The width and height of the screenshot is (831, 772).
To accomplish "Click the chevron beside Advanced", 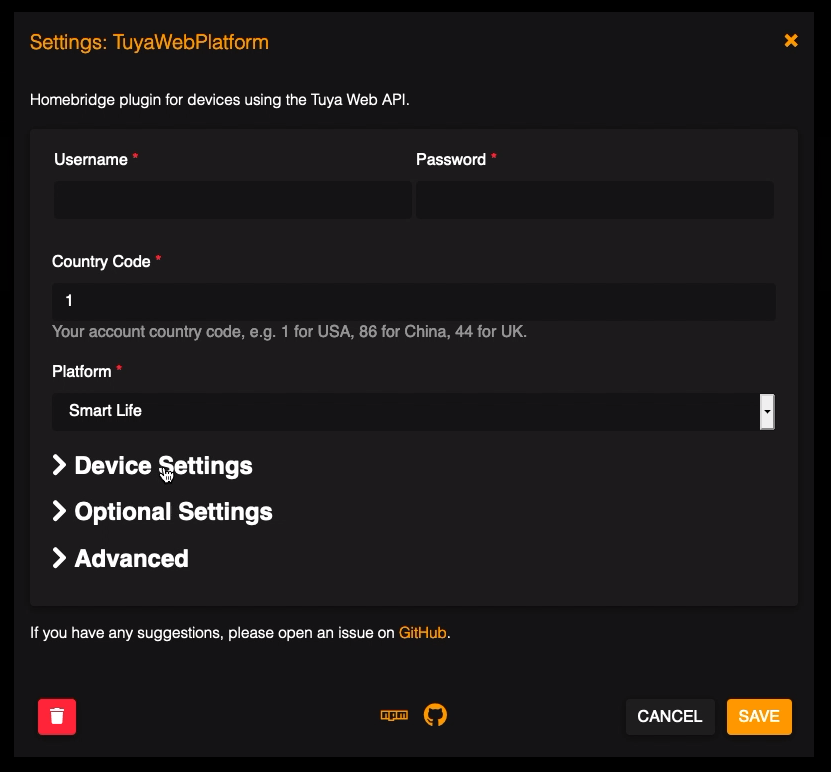I will 59,557.
